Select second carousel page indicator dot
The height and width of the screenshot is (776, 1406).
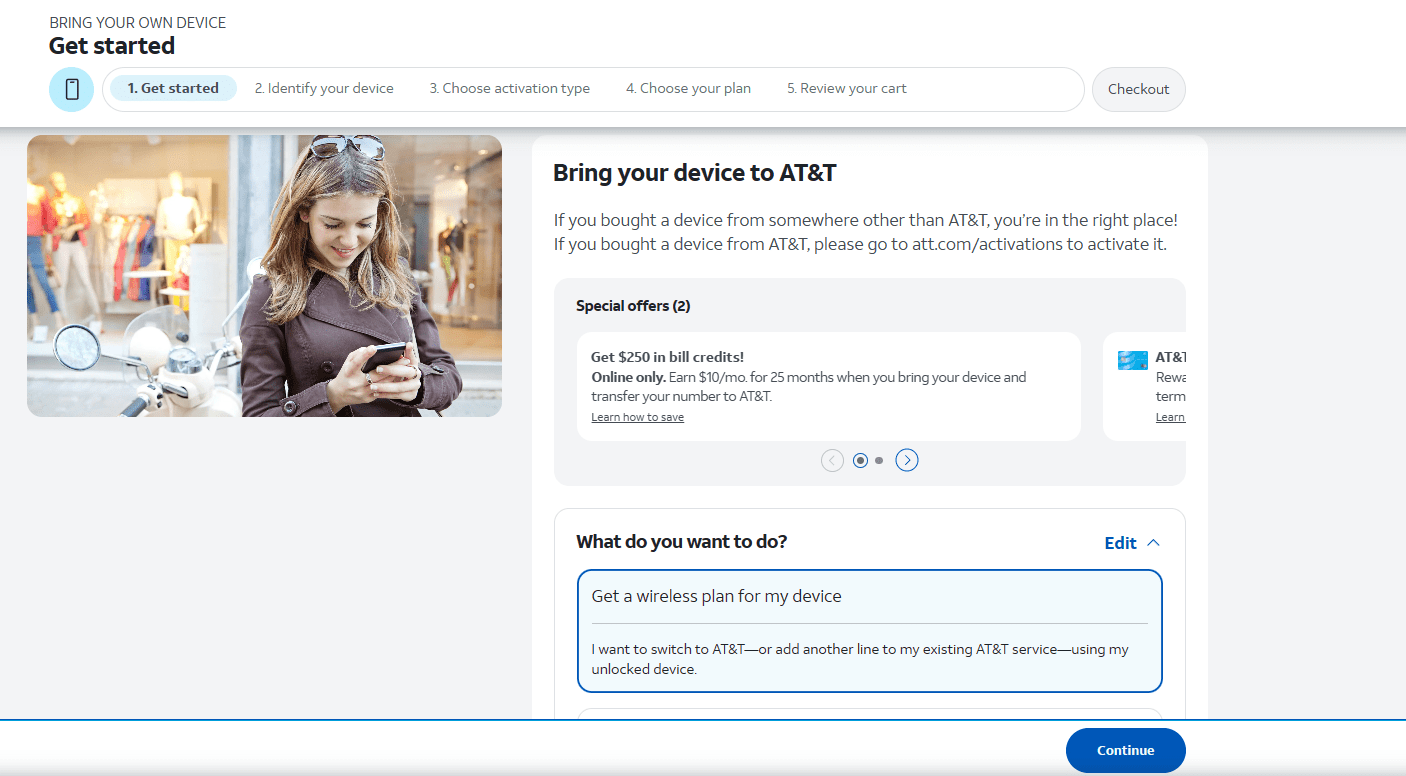[879, 460]
